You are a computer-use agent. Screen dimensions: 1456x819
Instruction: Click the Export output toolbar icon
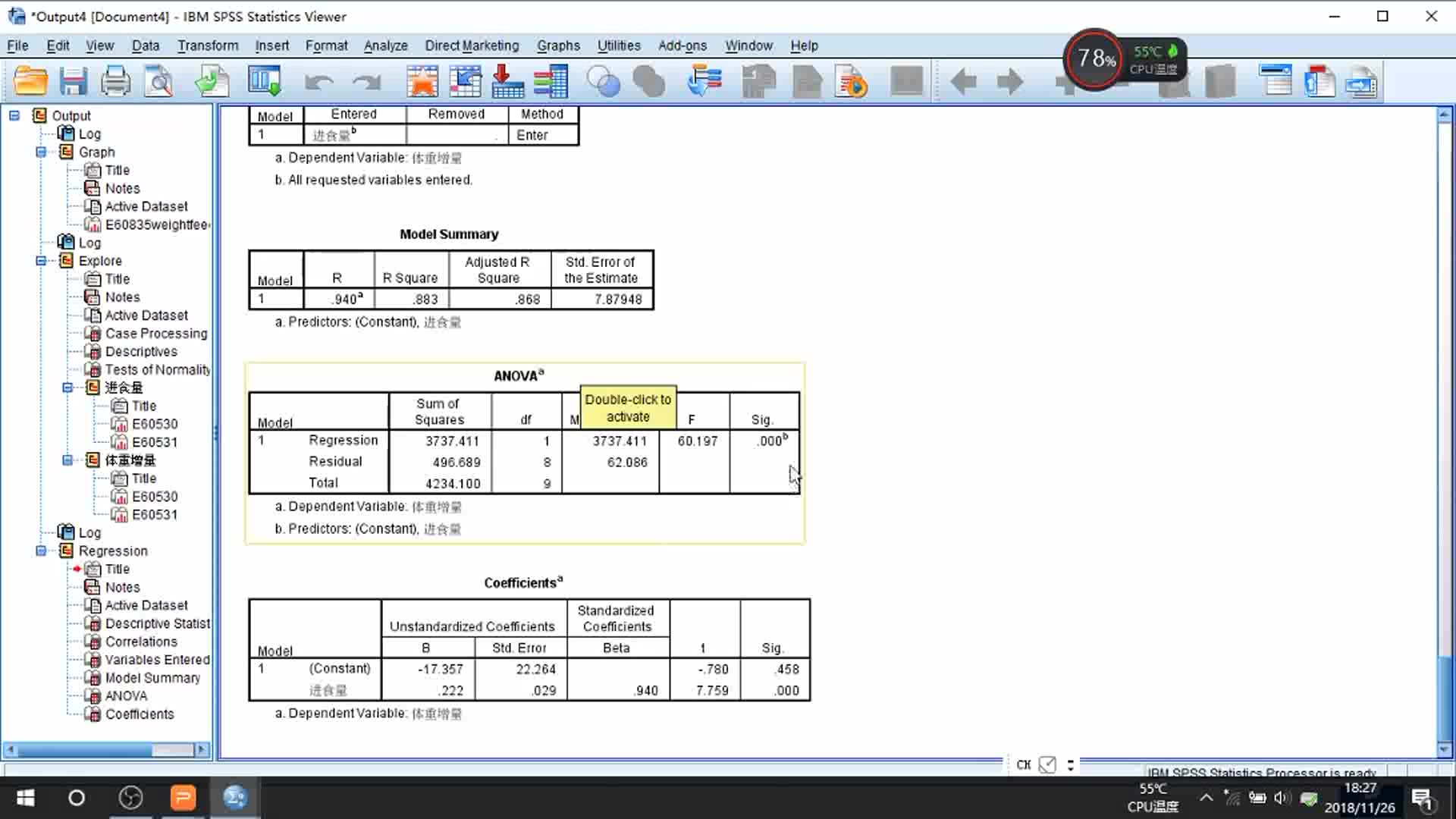tap(212, 81)
